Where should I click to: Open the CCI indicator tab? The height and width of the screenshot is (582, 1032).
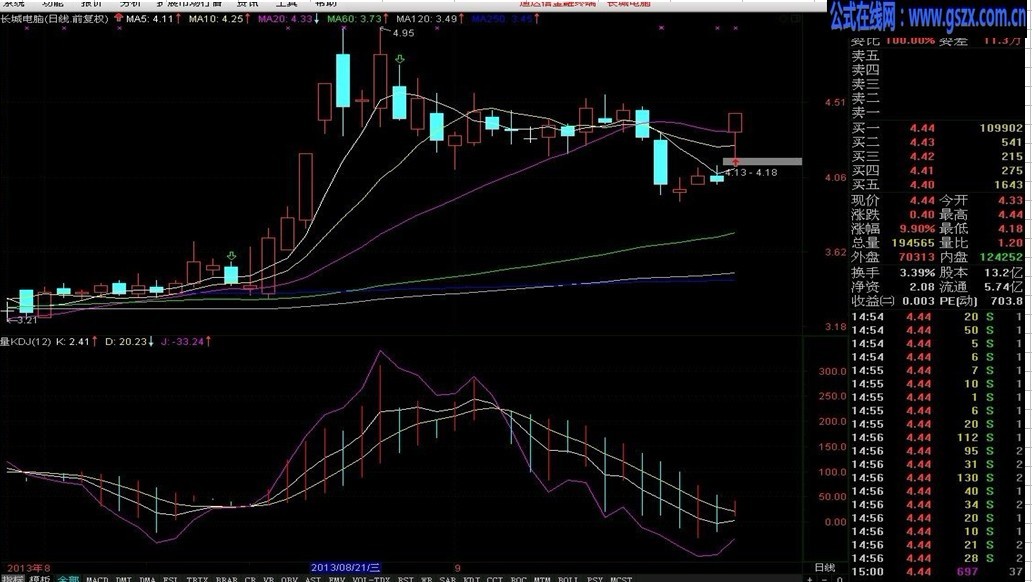(495, 579)
